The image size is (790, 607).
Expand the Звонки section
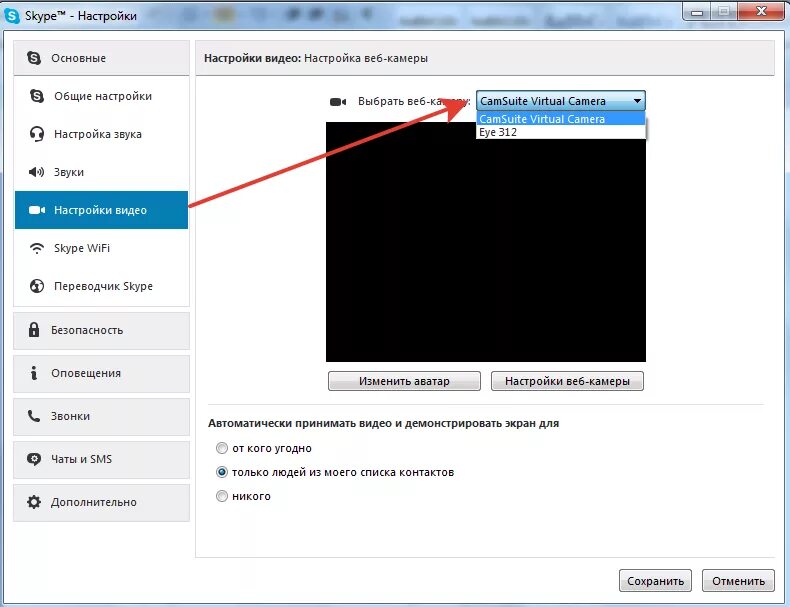pyautogui.click(x=101, y=417)
